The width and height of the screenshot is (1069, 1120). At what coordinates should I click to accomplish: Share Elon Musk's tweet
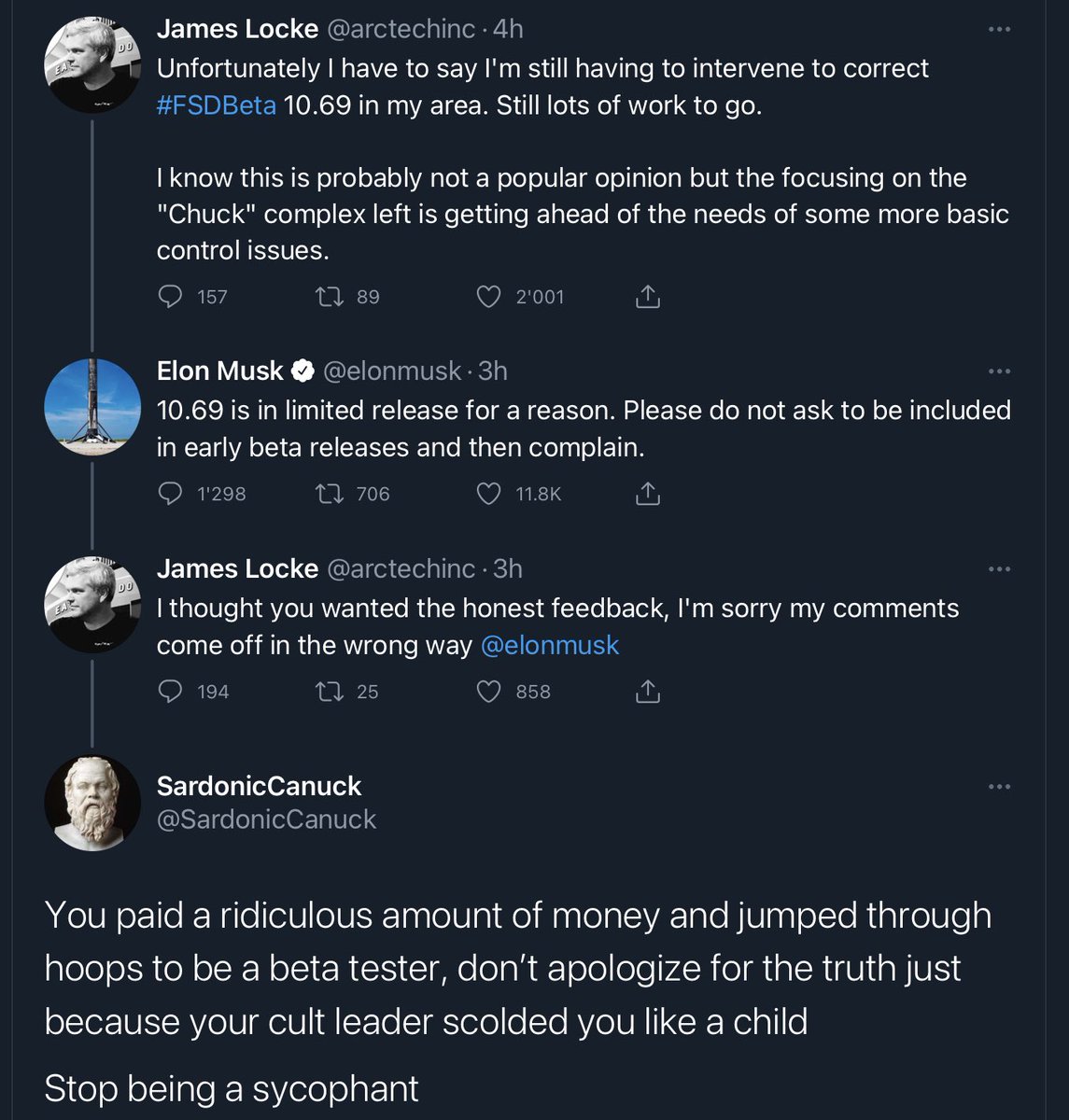648,494
